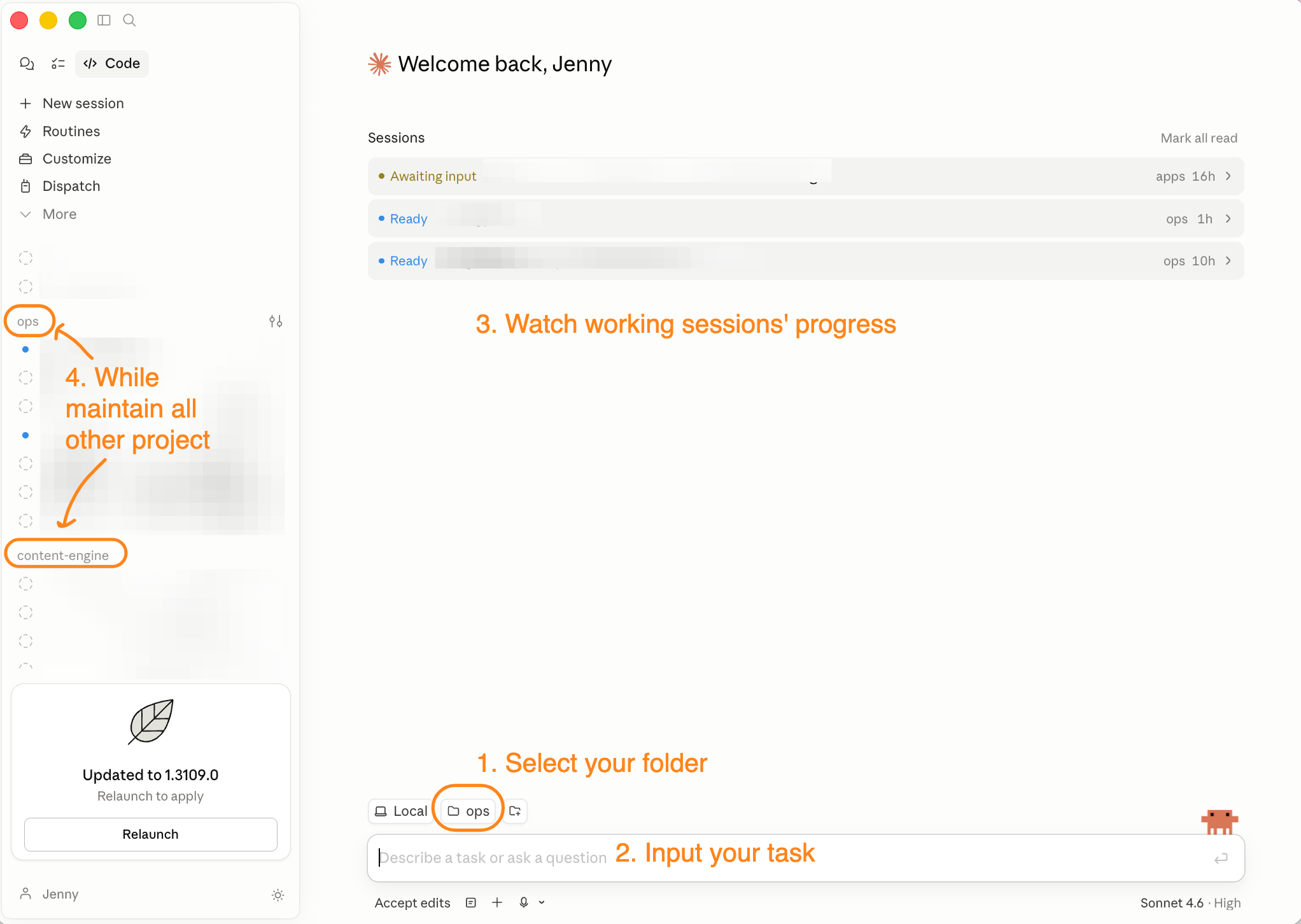Click the Relaunch button
Viewport: 1301px width, 924px height.
tap(151, 834)
